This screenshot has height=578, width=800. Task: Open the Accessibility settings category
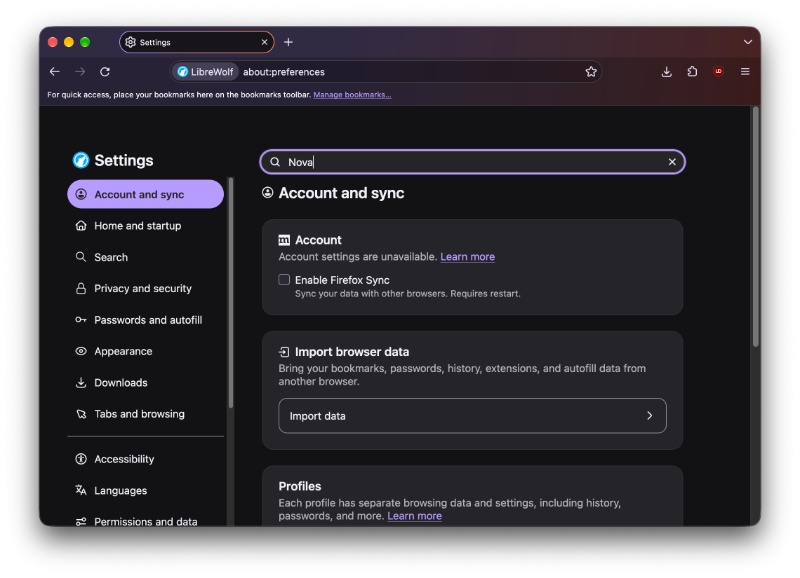pyautogui.click(x=145, y=459)
